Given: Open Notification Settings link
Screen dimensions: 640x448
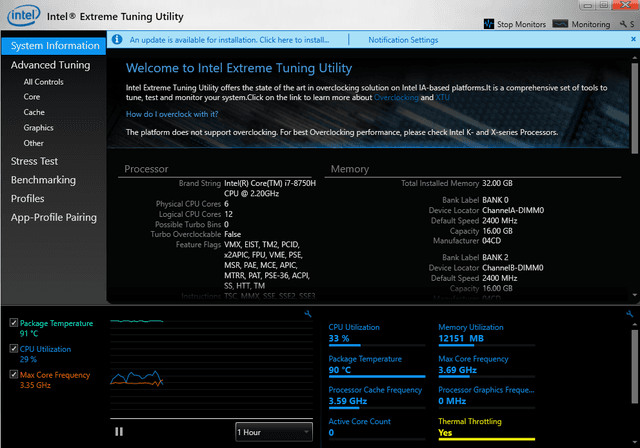Looking at the screenshot, I should coord(403,40).
